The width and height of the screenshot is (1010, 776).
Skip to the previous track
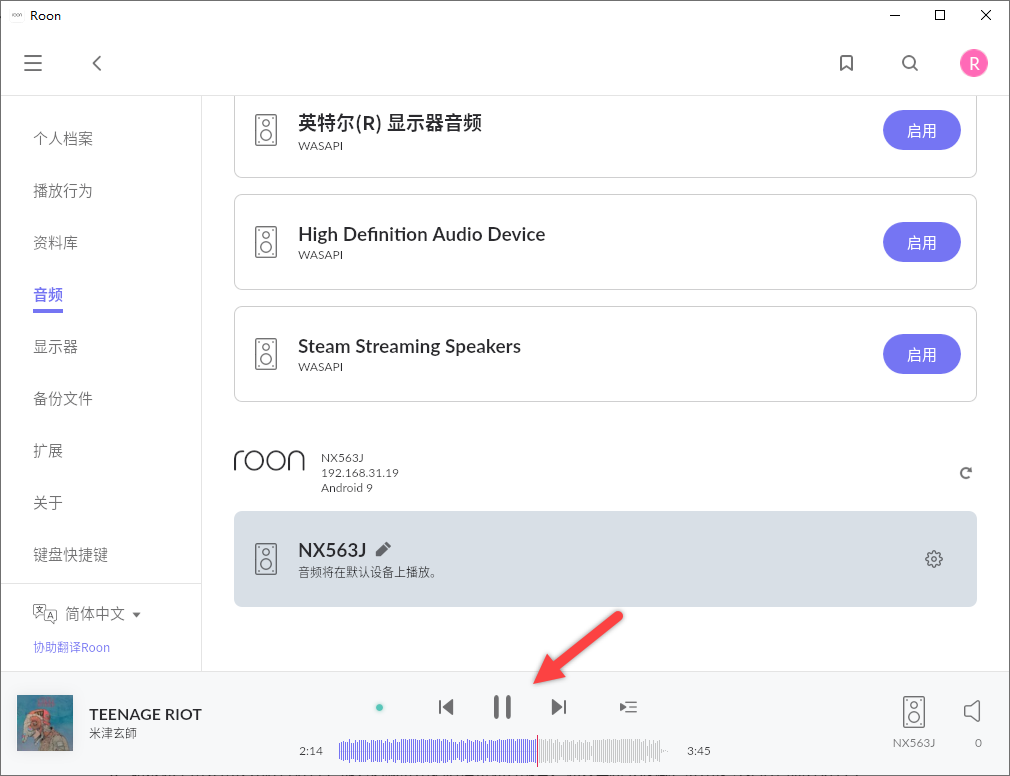(446, 707)
